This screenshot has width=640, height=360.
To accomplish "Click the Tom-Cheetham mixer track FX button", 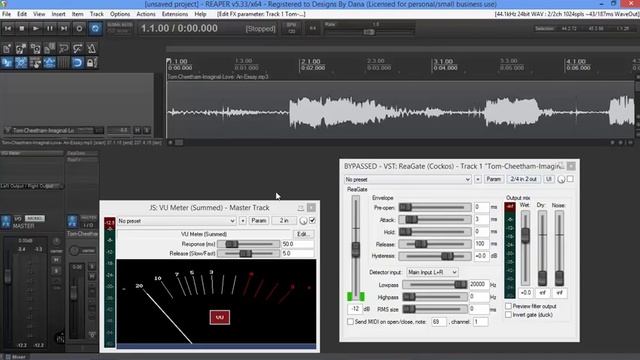I will tap(72, 222).
